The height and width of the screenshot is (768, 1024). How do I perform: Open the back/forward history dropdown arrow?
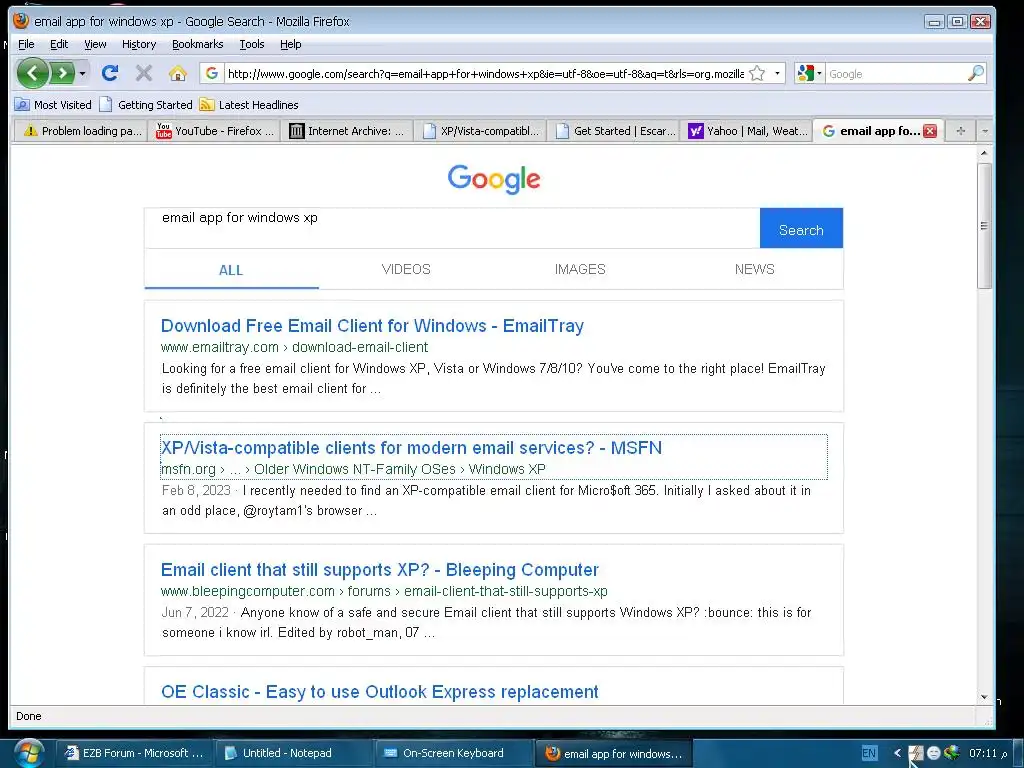[82, 73]
